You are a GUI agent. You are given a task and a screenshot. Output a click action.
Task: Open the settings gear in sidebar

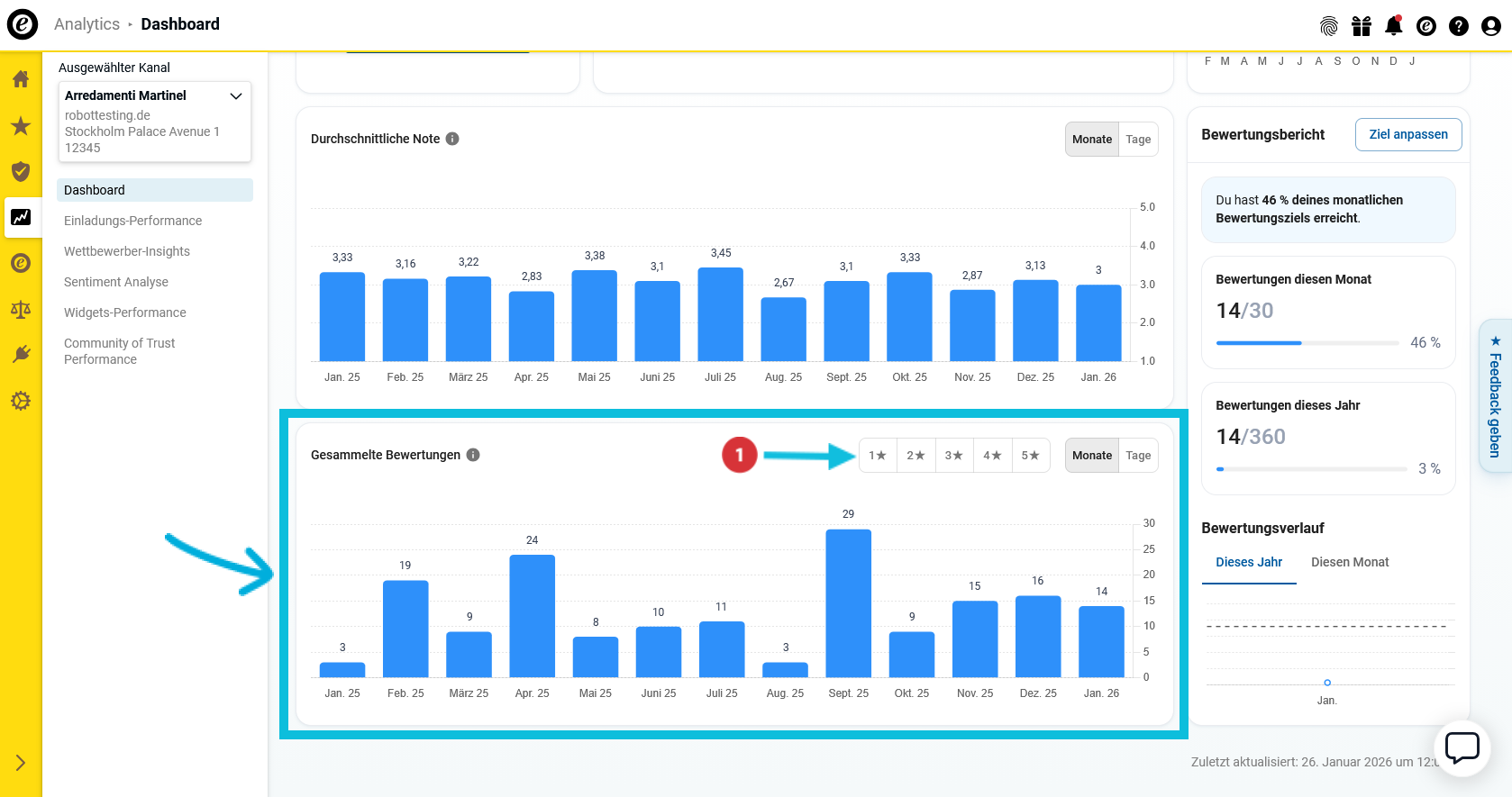[x=21, y=401]
